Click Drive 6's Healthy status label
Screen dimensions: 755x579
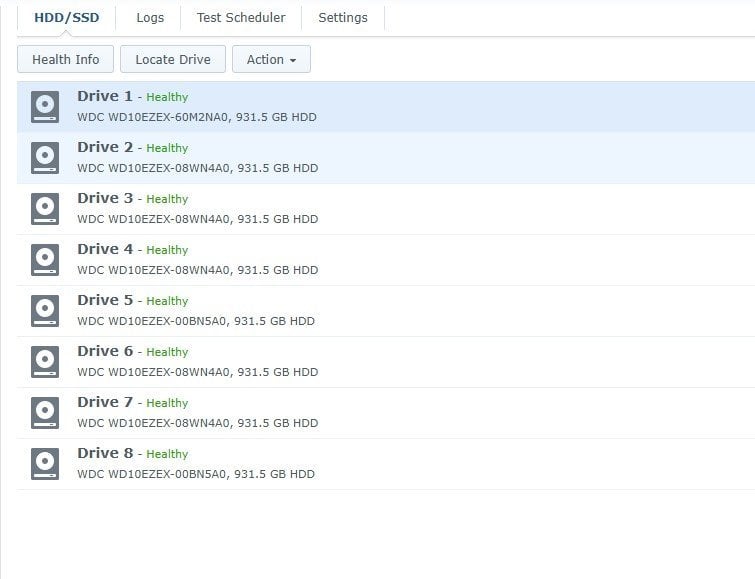tap(167, 353)
